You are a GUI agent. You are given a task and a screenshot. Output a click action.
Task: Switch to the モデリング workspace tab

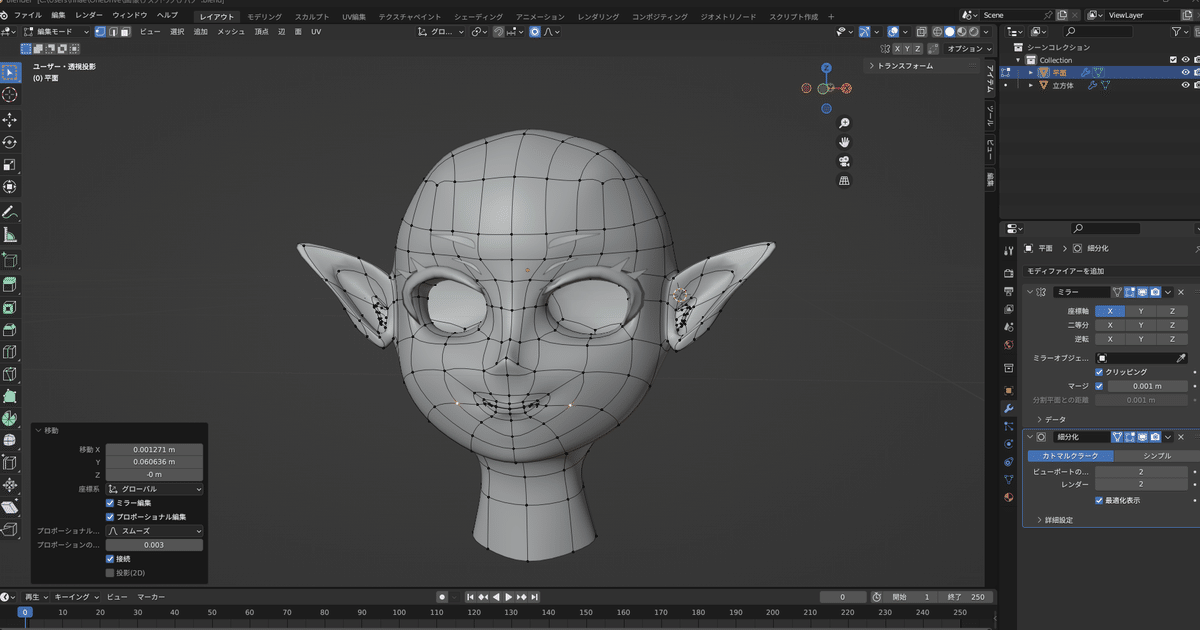264,17
